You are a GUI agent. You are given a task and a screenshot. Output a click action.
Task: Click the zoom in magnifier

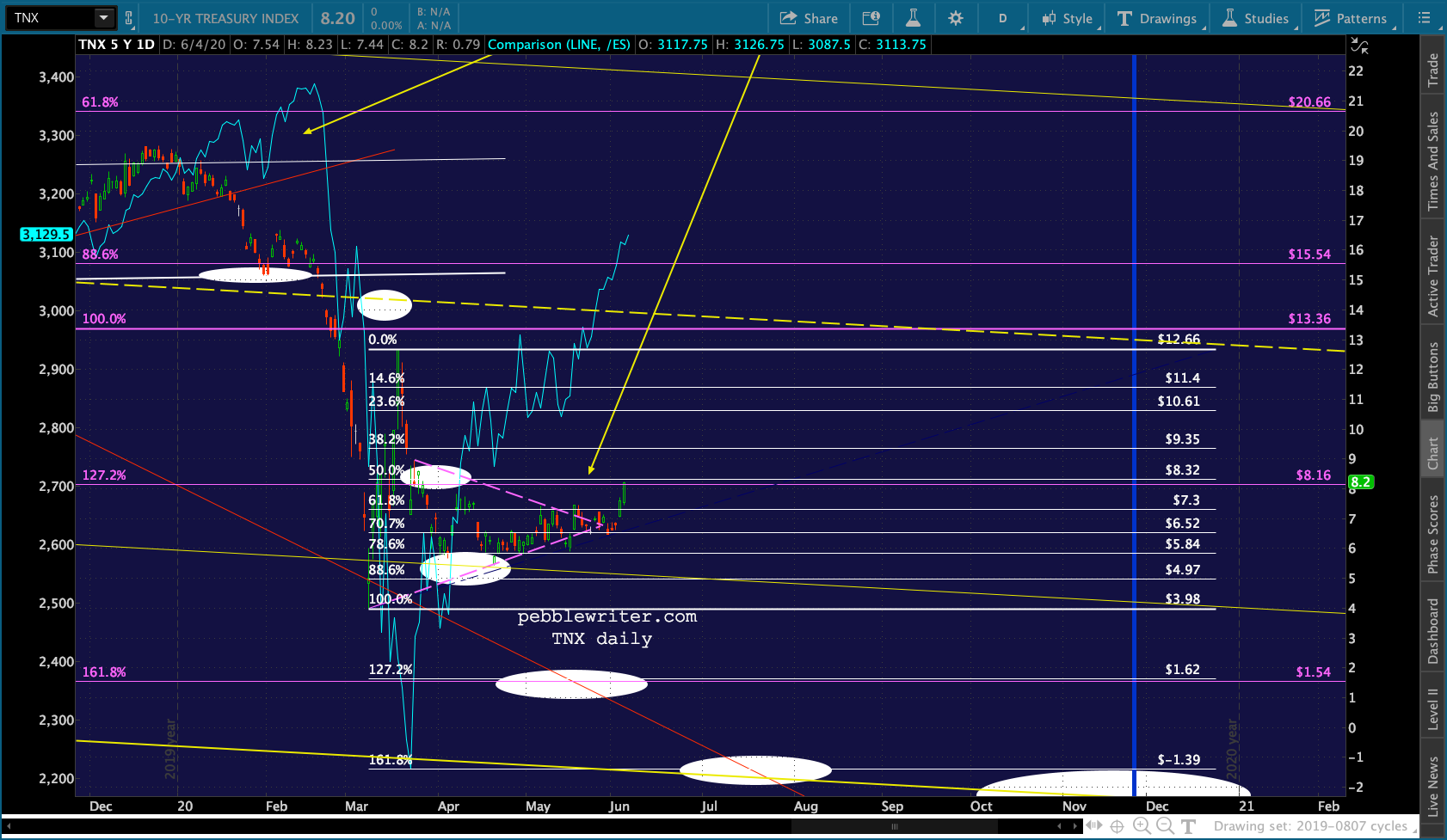tap(1142, 826)
